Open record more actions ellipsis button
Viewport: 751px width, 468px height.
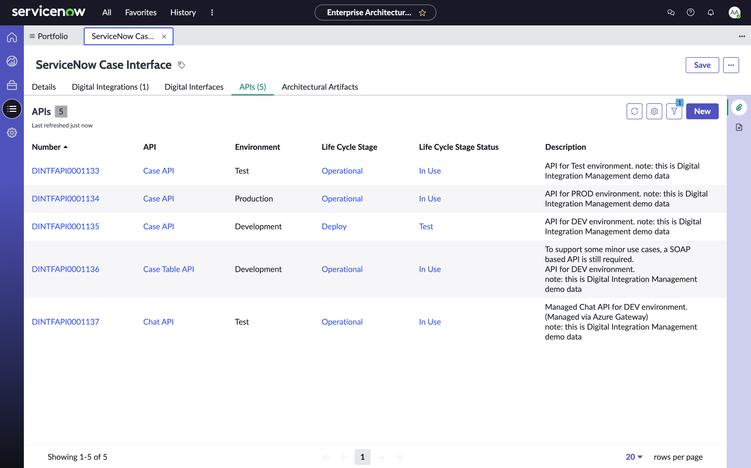pos(731,65)
